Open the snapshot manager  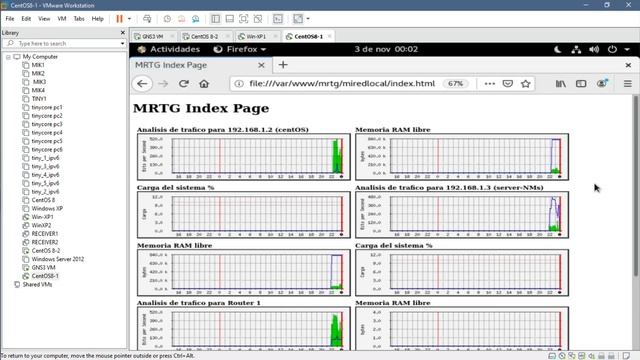196,19
